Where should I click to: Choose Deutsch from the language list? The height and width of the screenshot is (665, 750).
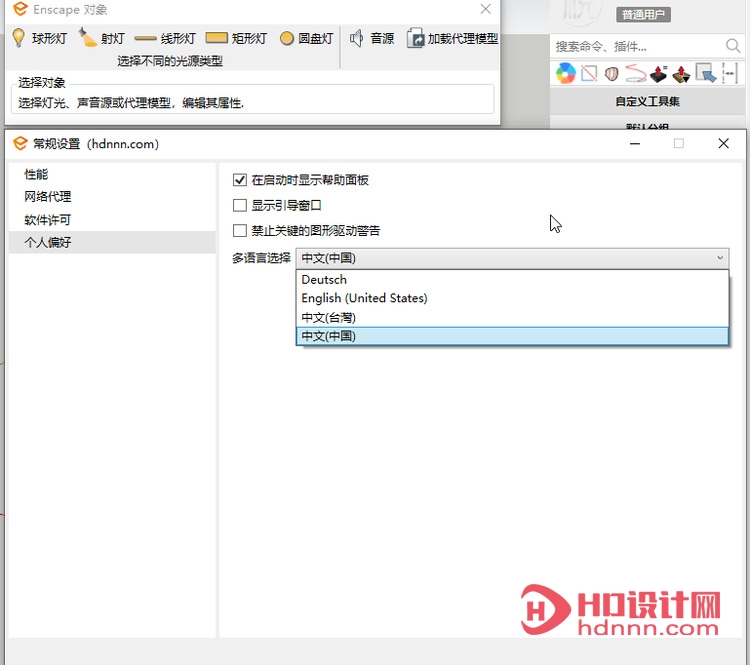512,279
